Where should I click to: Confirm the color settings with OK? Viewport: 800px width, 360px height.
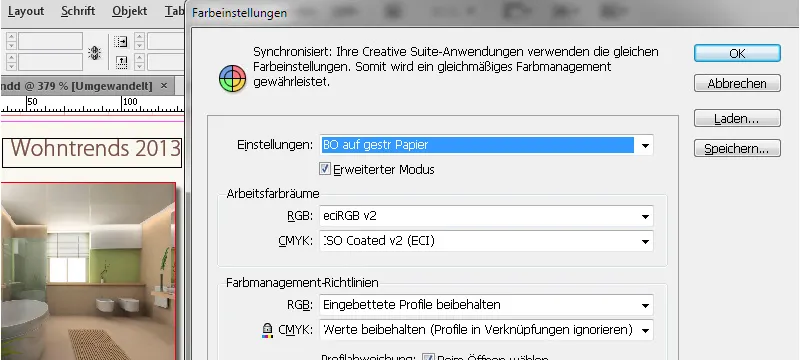(737, 53)
